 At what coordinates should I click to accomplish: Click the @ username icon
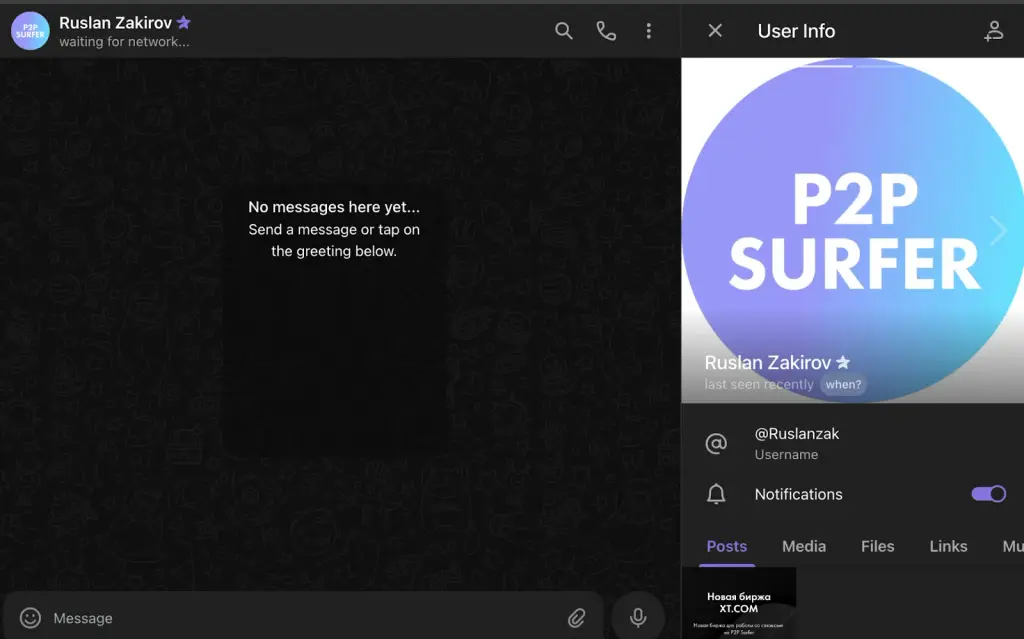pos(716,444)
